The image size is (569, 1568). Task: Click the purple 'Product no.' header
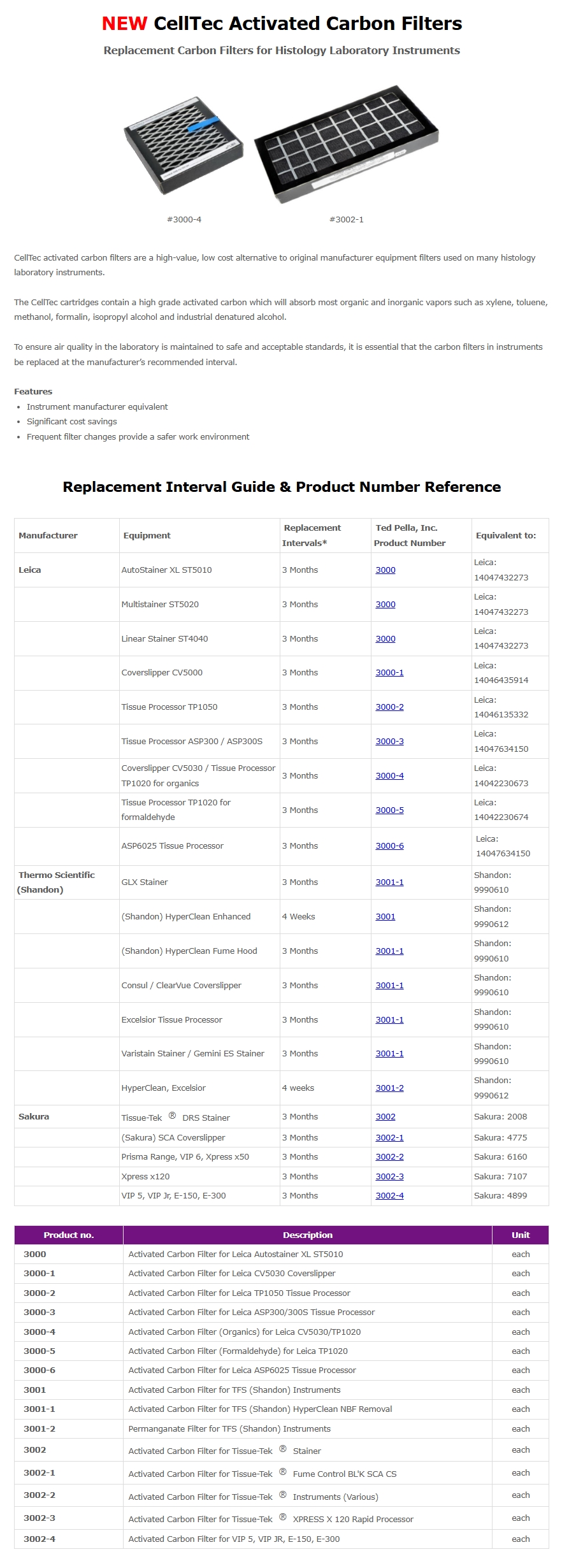click(69, 1235)
